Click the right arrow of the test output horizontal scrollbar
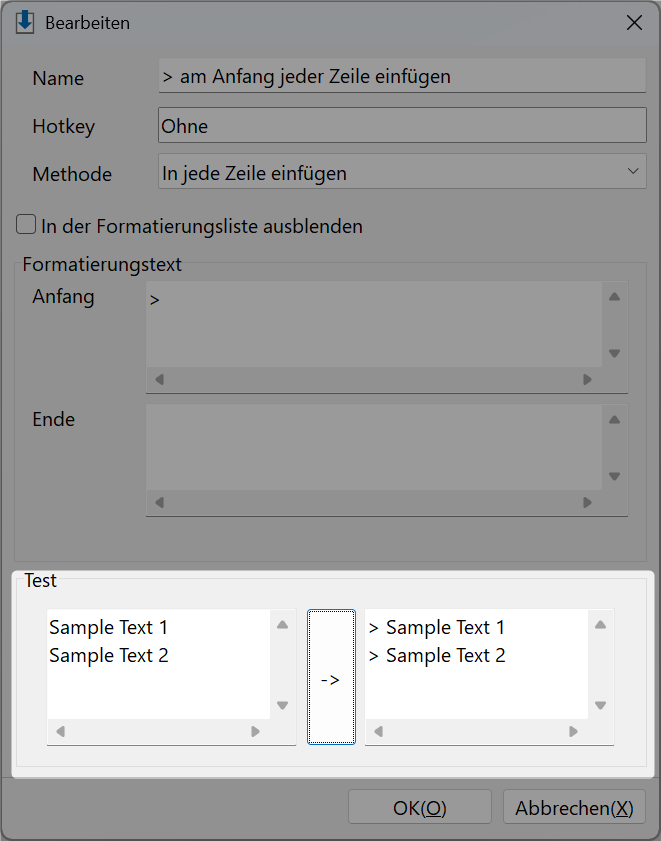The image size is (661, 841). (574, 732)
